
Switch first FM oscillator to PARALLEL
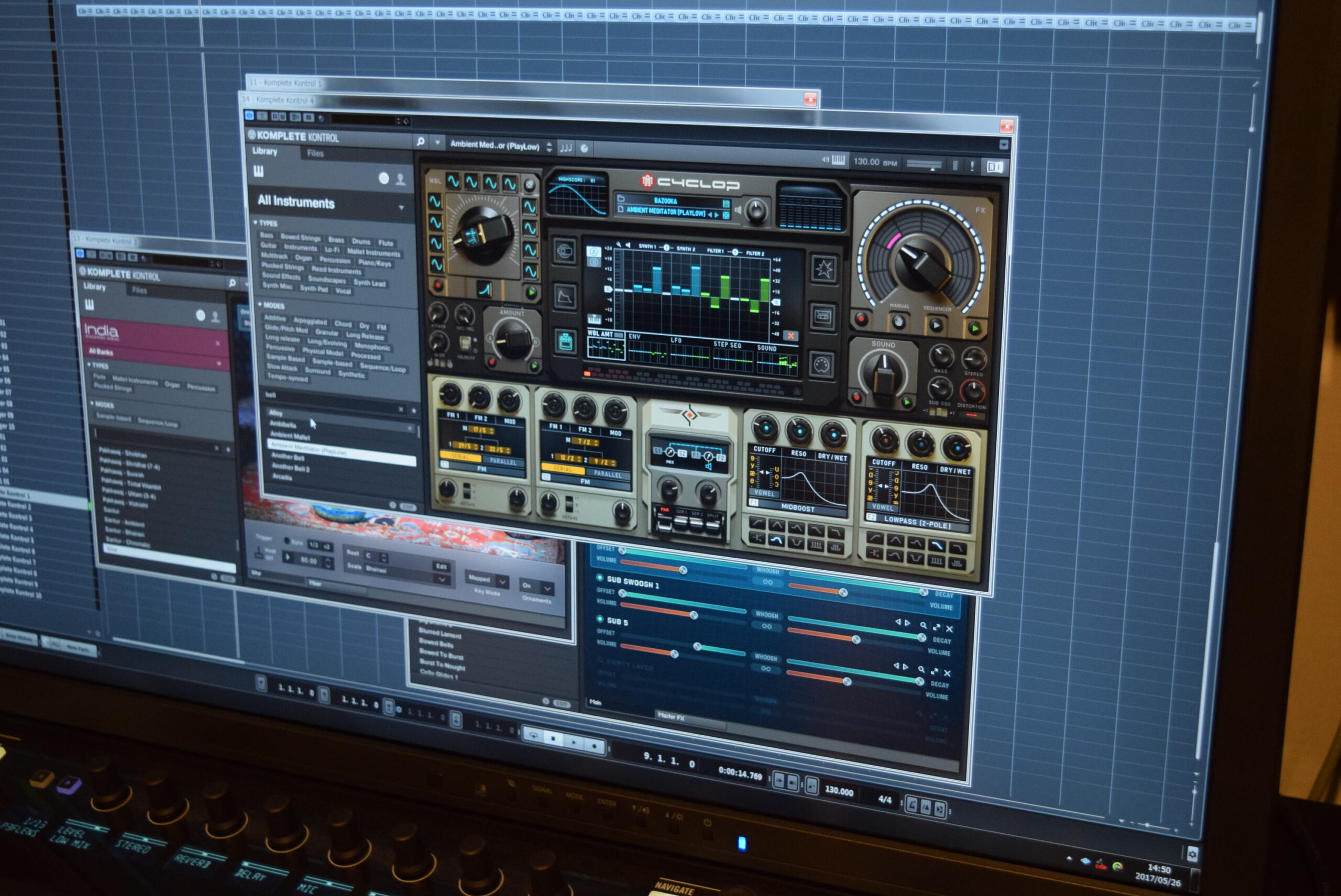click(x=503, y=462)
